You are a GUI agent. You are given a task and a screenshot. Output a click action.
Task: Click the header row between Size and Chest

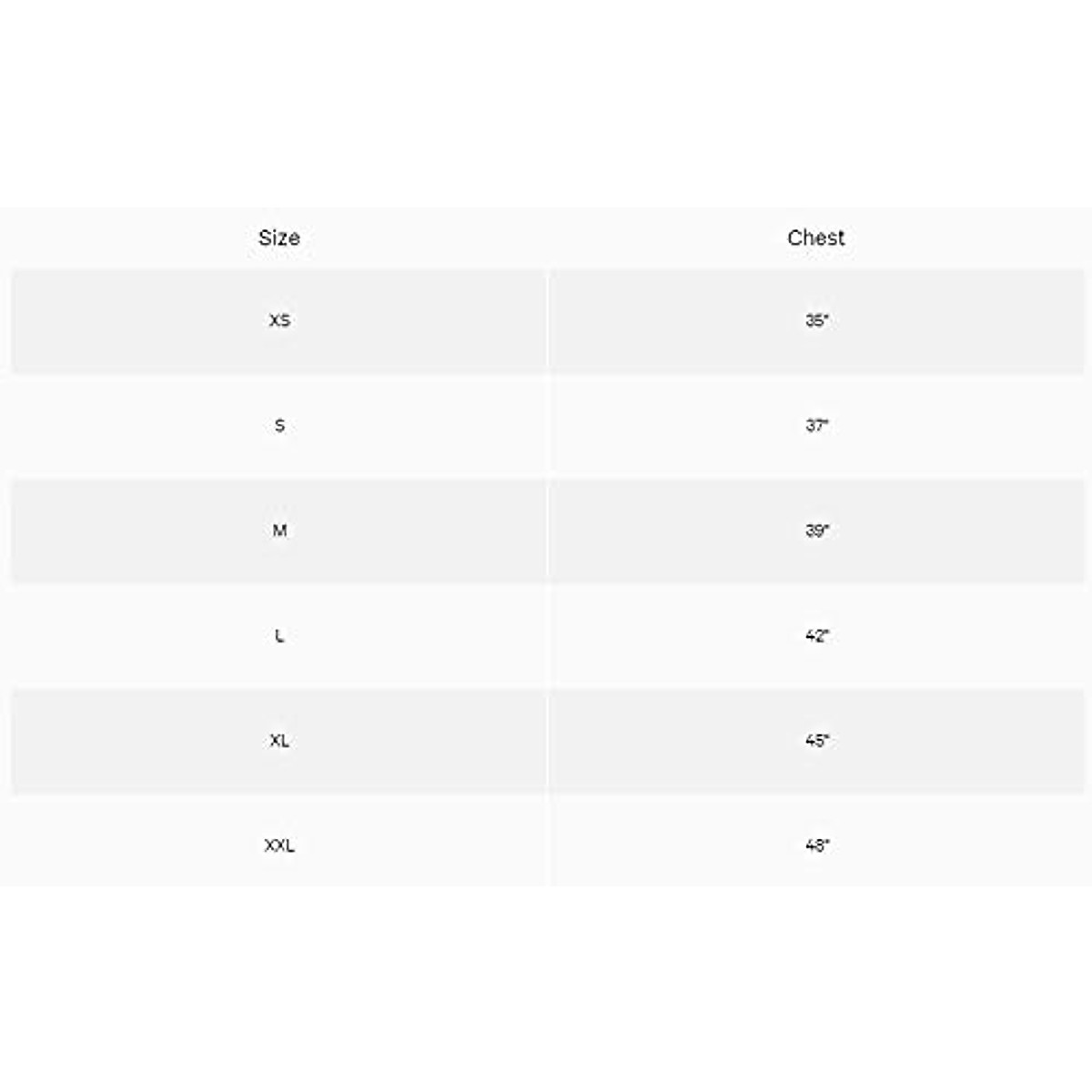[x=547, y=238]
